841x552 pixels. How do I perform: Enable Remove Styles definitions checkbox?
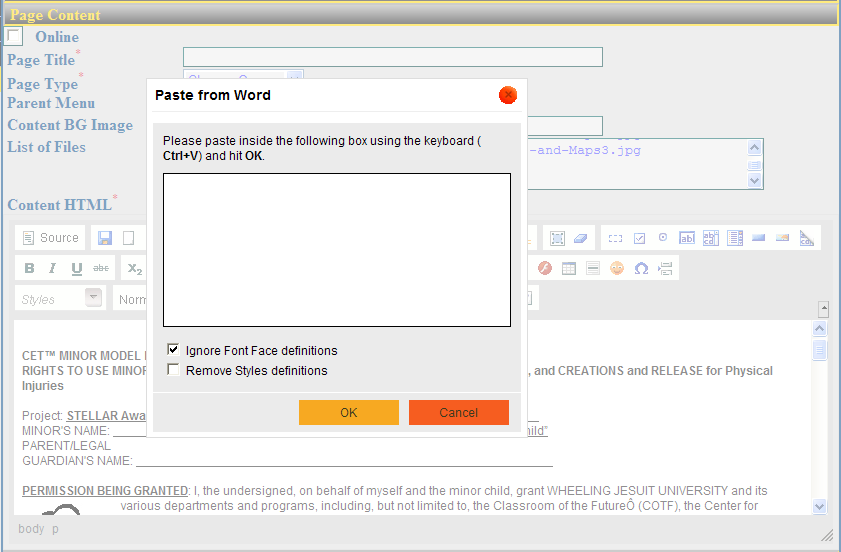pos(174,370)
